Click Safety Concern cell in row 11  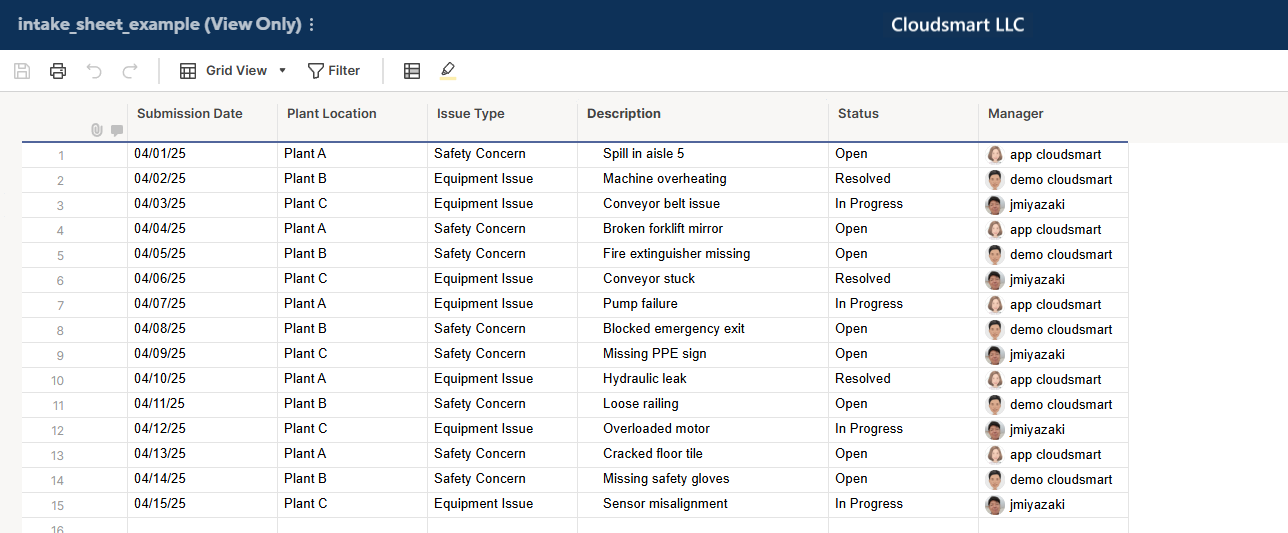[503, 404]
